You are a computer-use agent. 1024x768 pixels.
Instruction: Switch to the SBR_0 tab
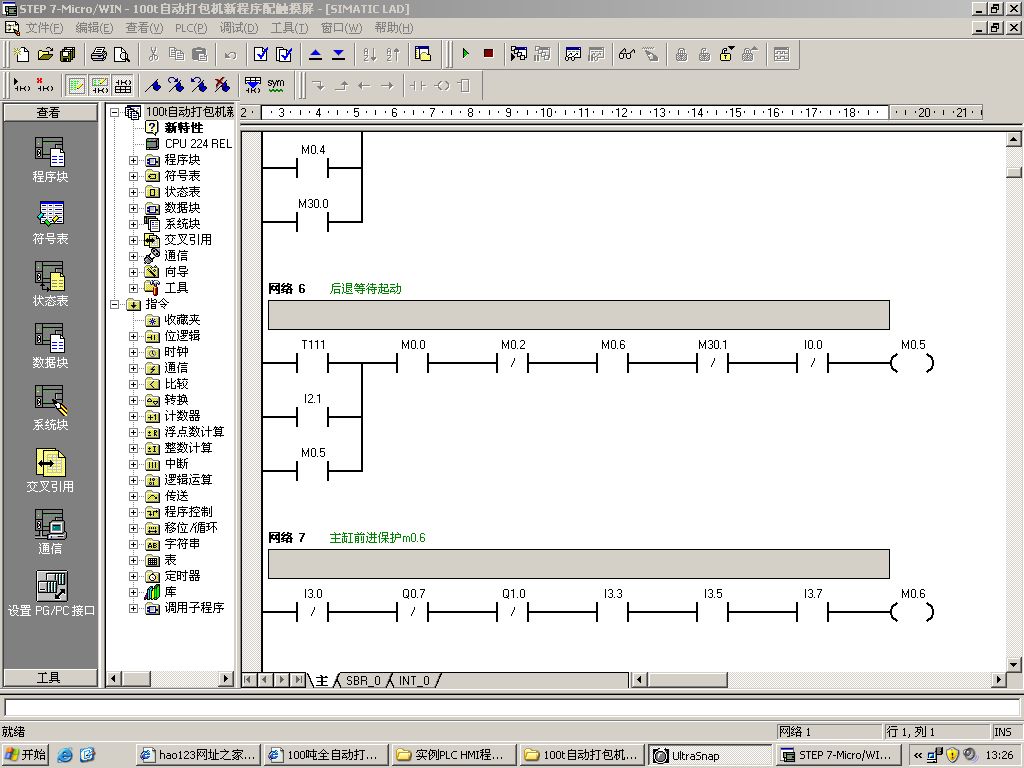pos(362,680)
